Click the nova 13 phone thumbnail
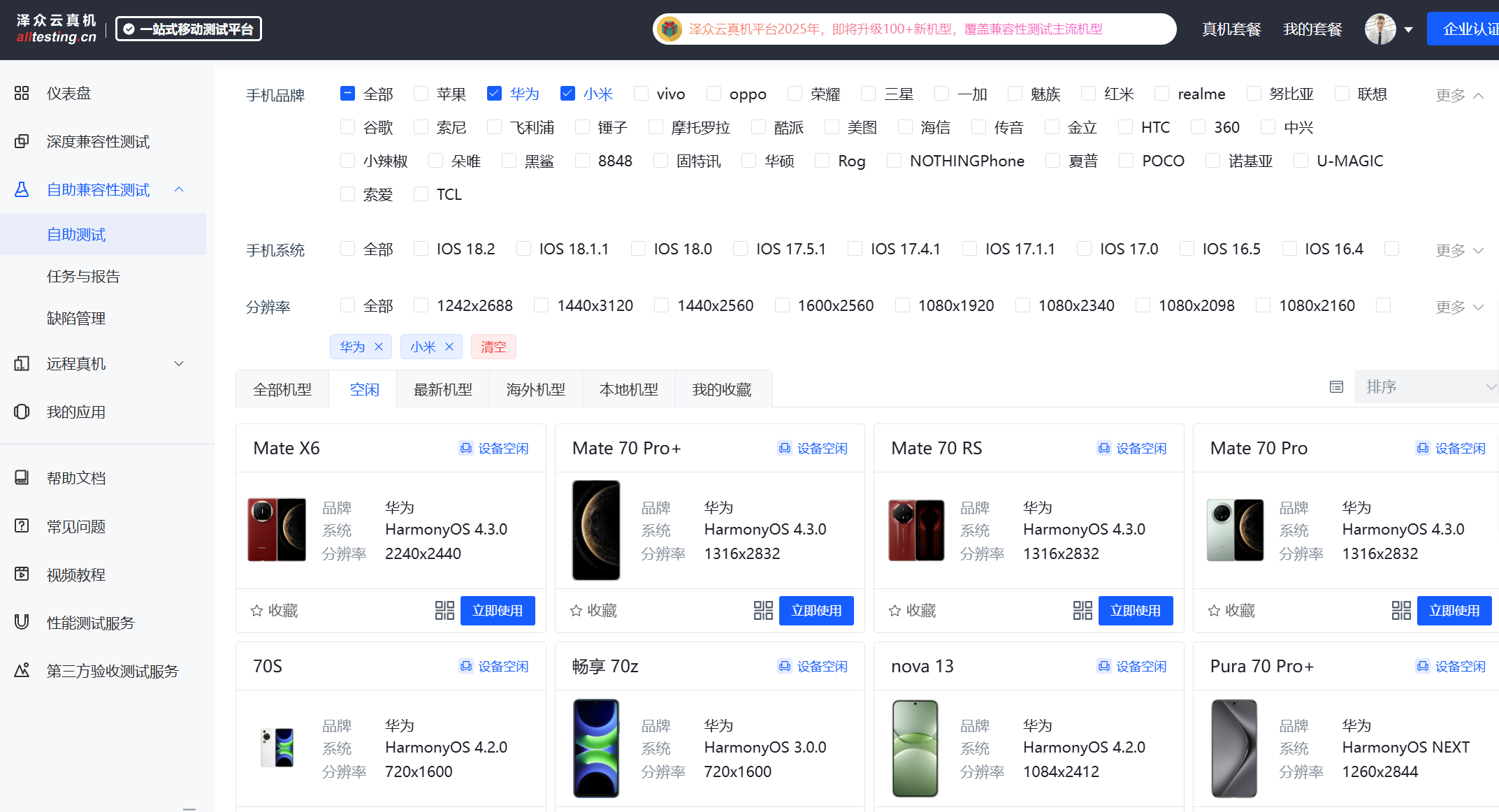The image size is (1499, 812). (915, 748)
